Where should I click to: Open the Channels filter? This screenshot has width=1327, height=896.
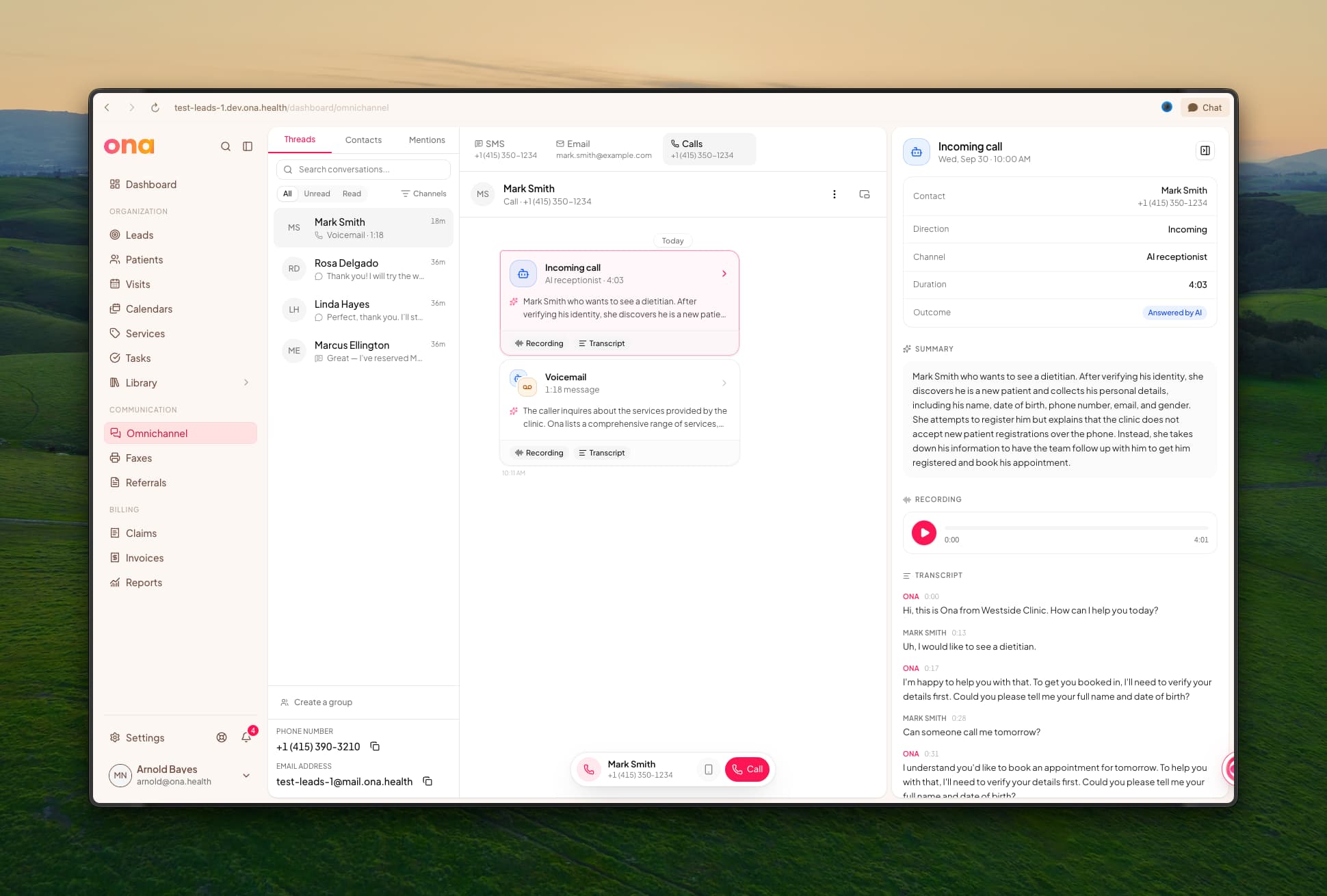click(423, 194)
